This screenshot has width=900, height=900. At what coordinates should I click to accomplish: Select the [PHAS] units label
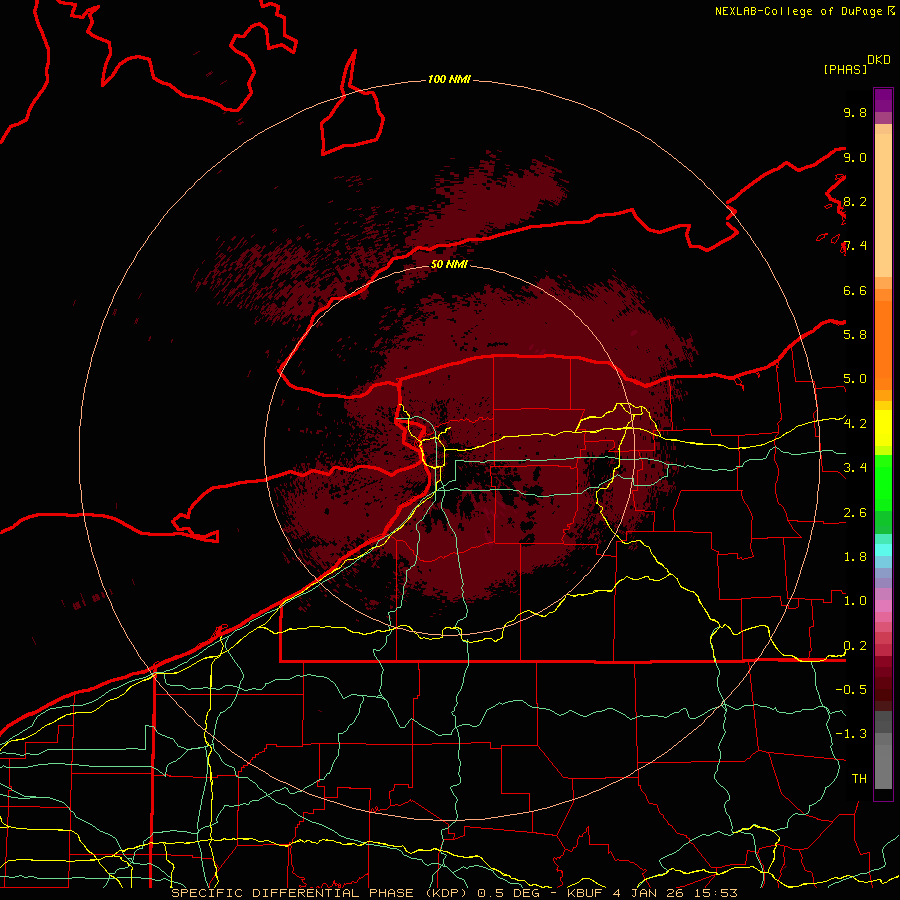(845, 69)
